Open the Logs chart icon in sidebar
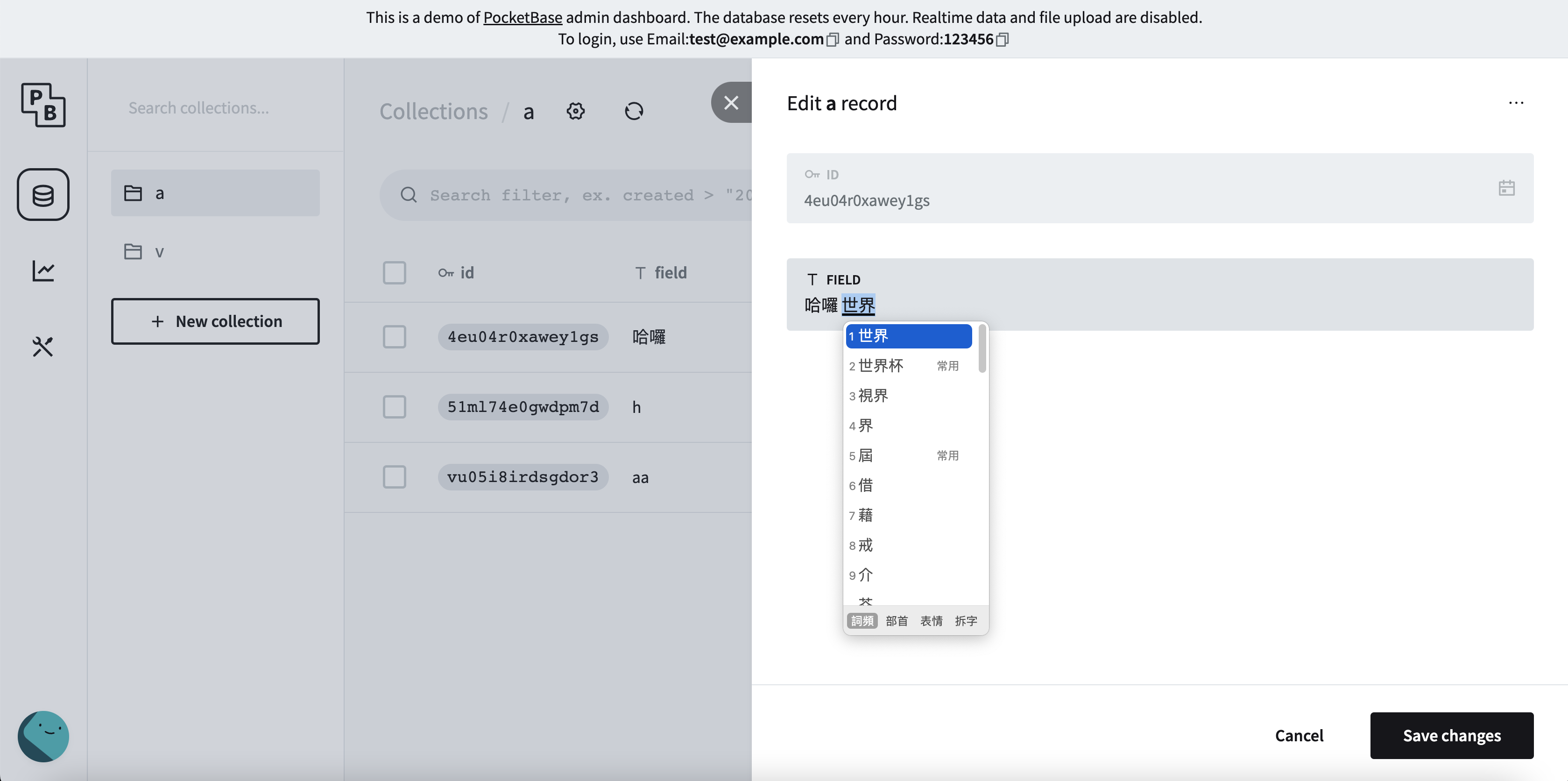Viewport: 1568px width, 781px height. coord(42,271)
